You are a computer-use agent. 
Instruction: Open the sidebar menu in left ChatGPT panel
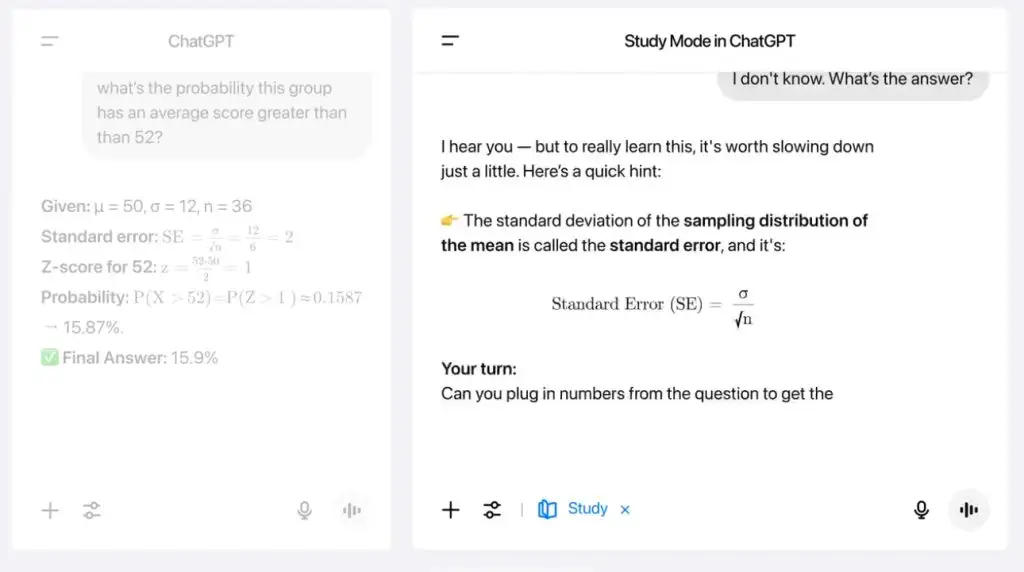(50, 41)
